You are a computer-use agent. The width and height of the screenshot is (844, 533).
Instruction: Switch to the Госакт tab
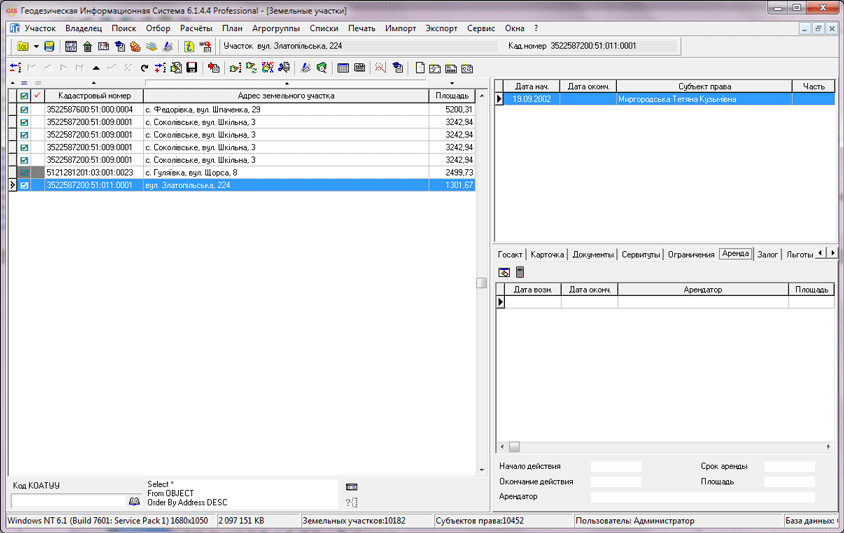pos(510,255)
